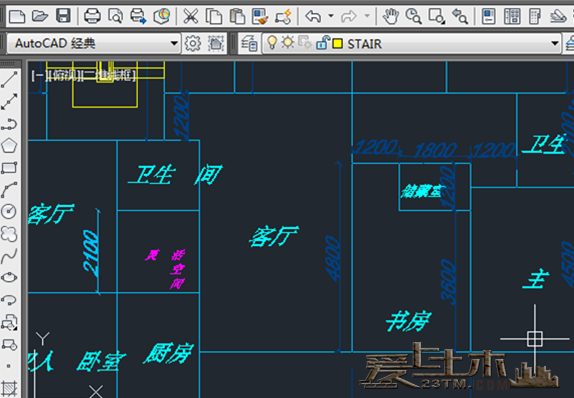Select the Line drawing tool
The width and height of the screenshot is (574, 398).
(x=9, y=79)
